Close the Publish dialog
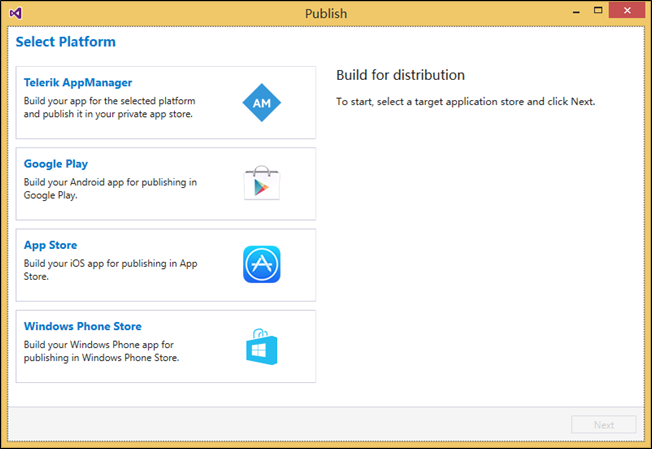 (x=627, y=10)
